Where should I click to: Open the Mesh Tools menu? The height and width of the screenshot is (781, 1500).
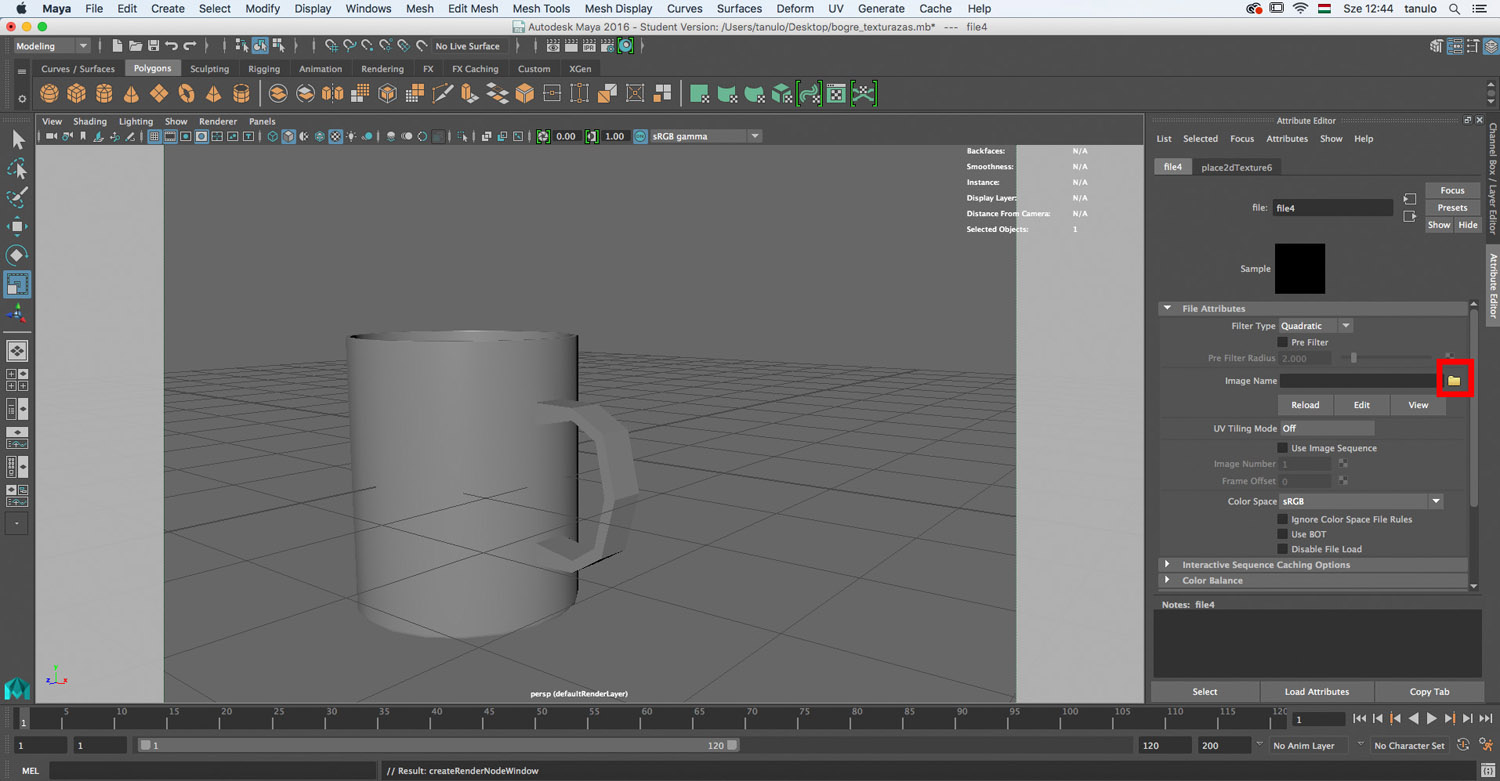click(x=540, y=9)
